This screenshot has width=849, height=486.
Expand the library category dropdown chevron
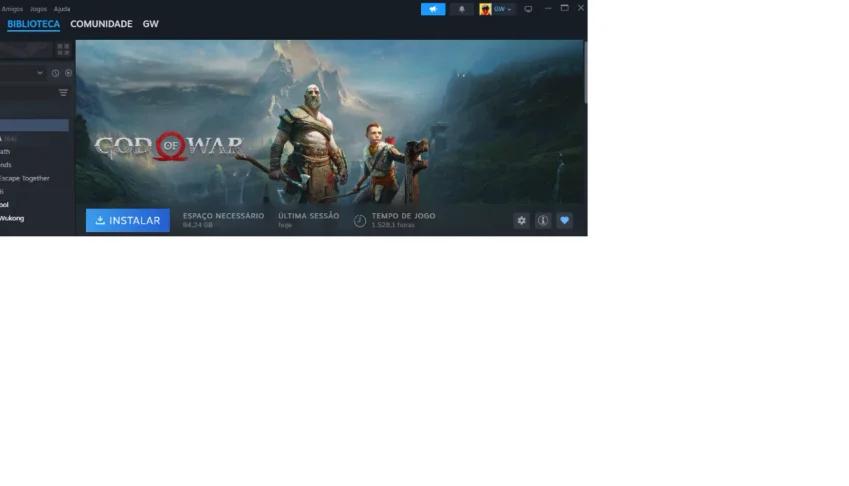[x=40, y=73]
